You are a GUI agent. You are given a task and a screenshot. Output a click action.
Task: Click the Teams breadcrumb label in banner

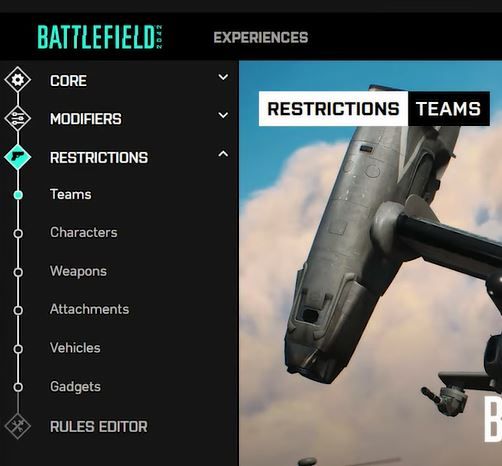448,109
